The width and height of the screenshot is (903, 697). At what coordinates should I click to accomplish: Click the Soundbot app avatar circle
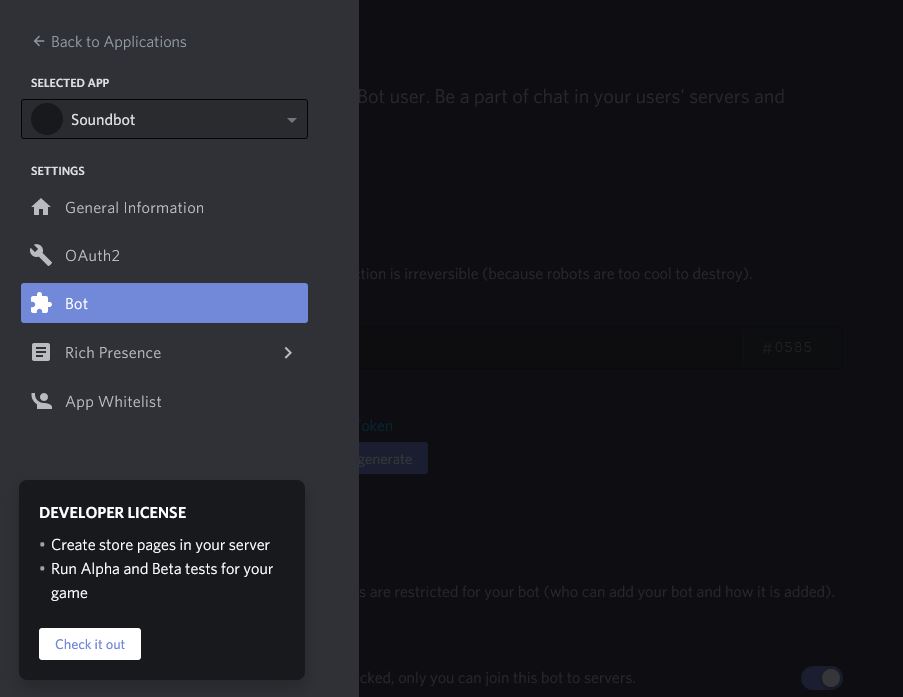(x=47, y=119)
